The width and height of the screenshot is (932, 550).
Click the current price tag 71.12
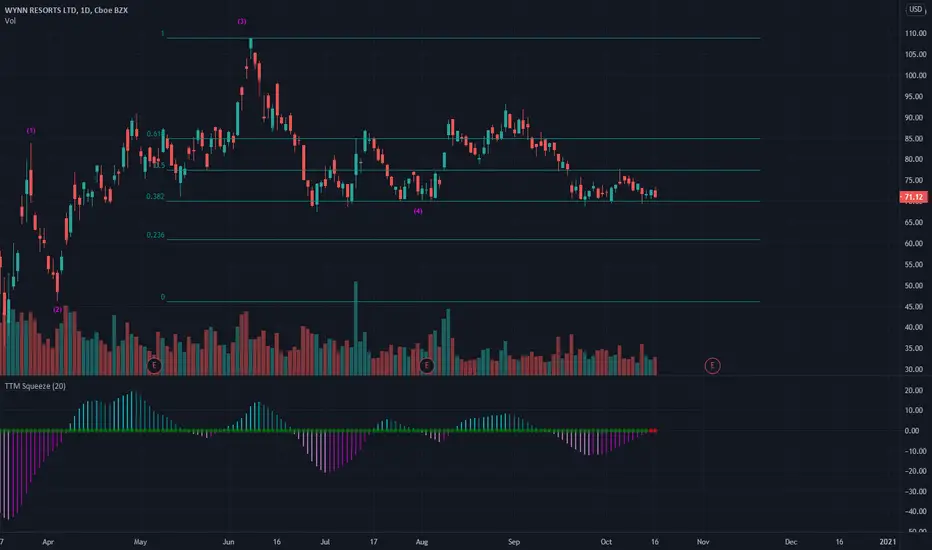914,197
